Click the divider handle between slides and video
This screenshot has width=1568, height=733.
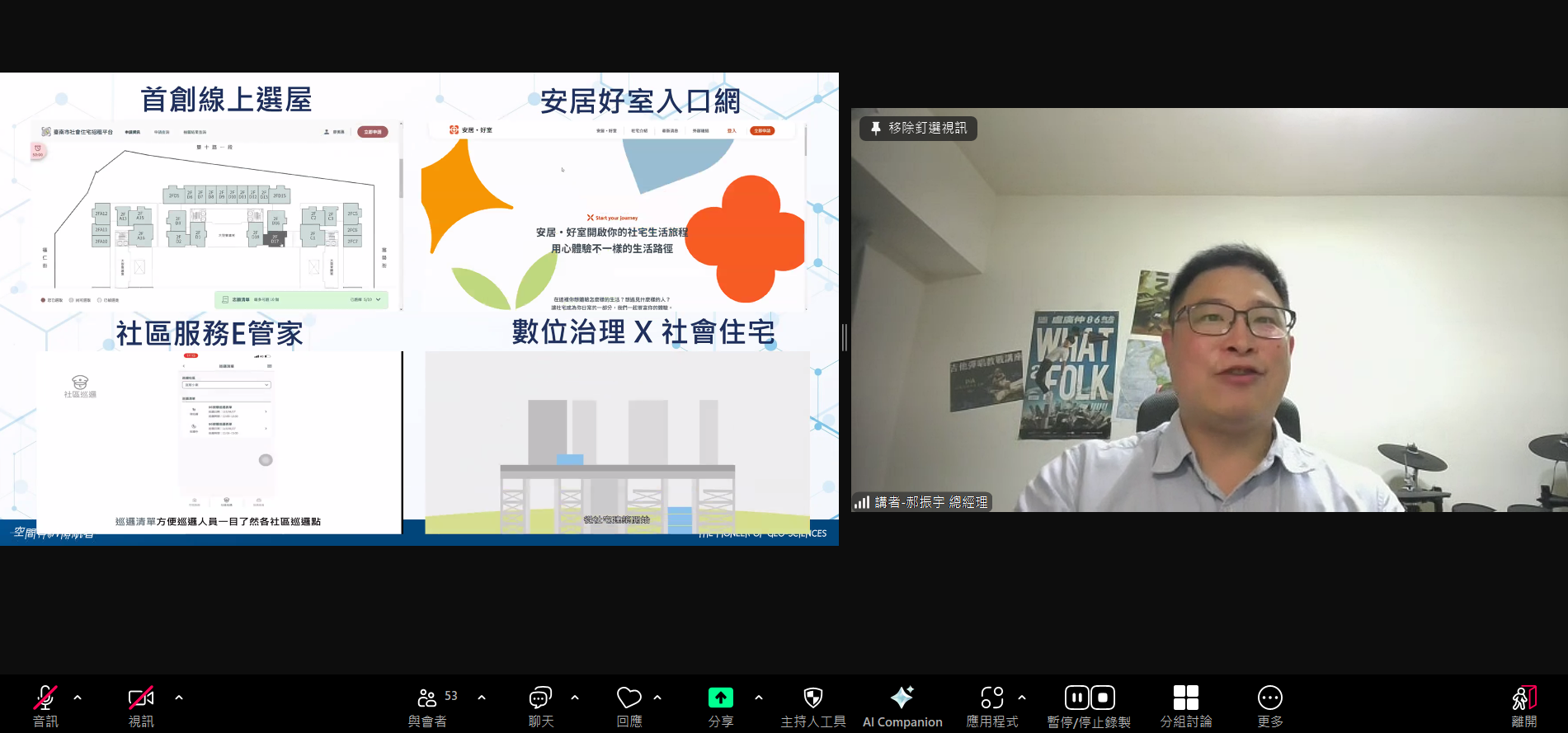[x=844, y=337]
